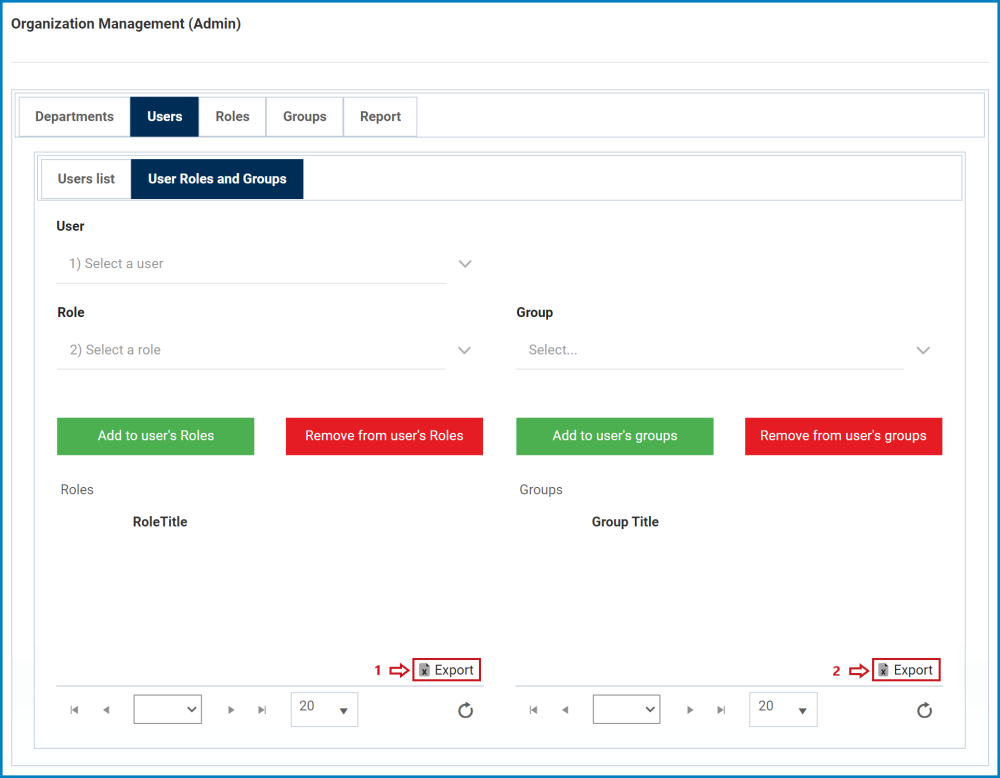Go to previous page in Roles grid

(106, 710)
